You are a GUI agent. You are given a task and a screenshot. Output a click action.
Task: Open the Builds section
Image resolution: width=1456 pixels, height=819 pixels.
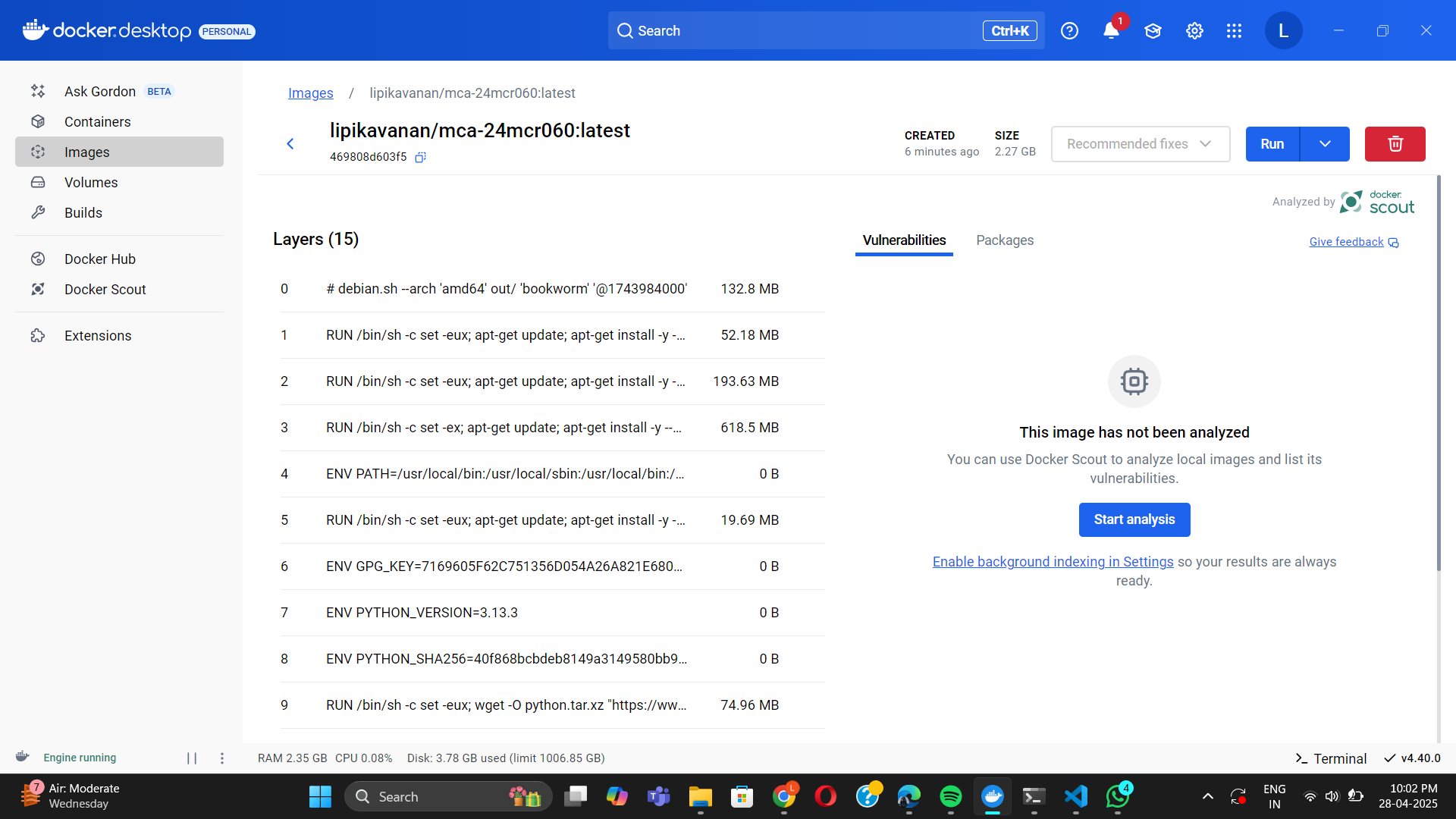[119, 212]
